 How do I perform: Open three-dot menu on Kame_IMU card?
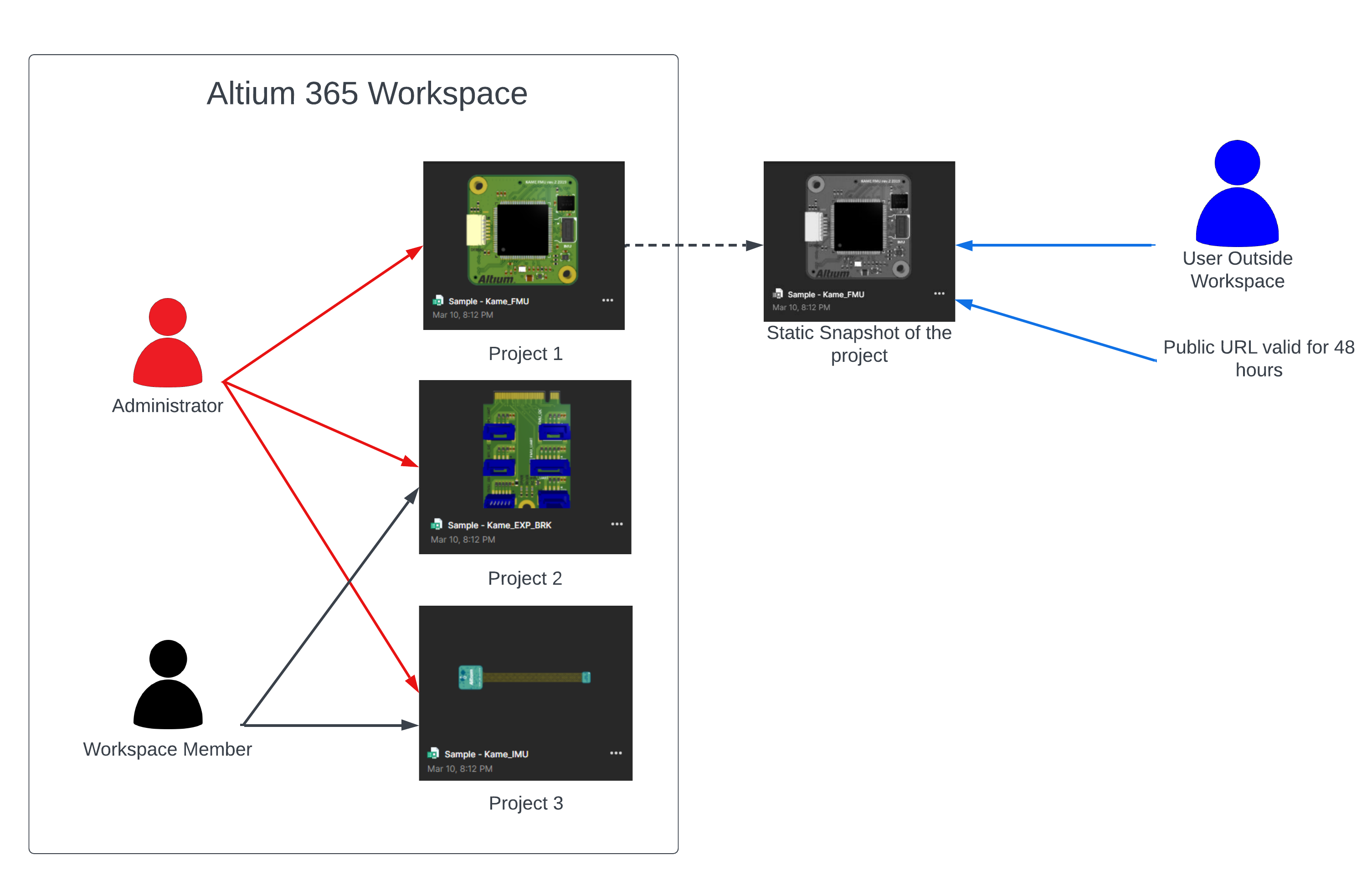(x=616, y=752)
